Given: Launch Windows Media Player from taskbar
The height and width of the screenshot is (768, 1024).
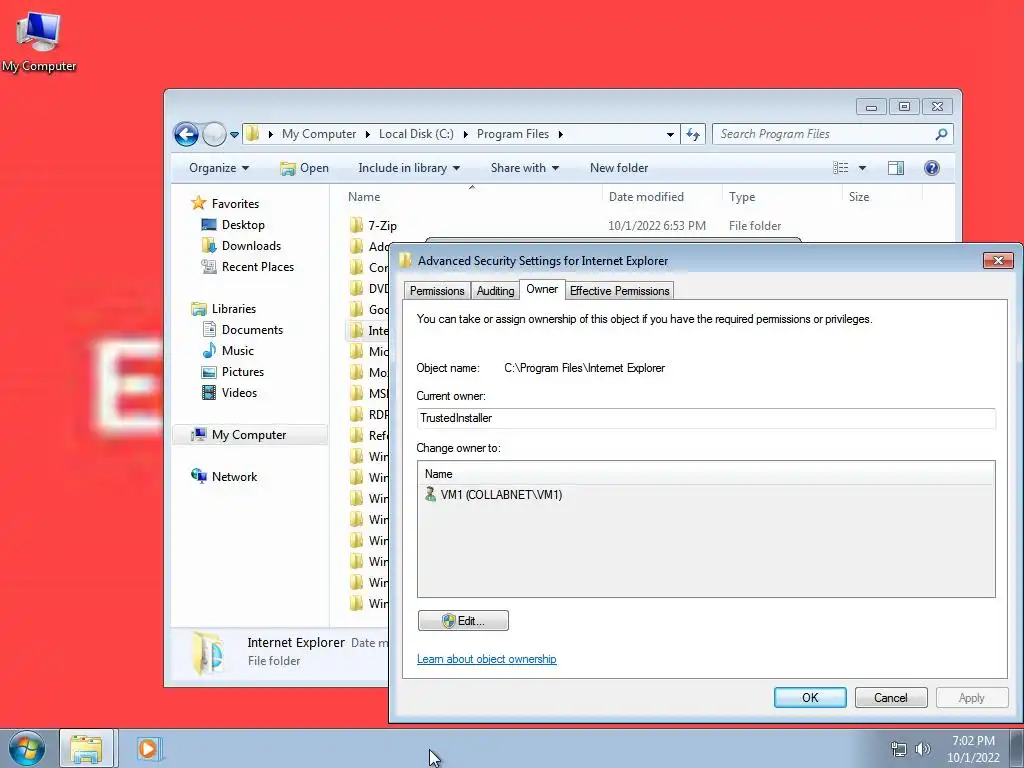Looking at the screenshot, I should [x=148, y=748].
